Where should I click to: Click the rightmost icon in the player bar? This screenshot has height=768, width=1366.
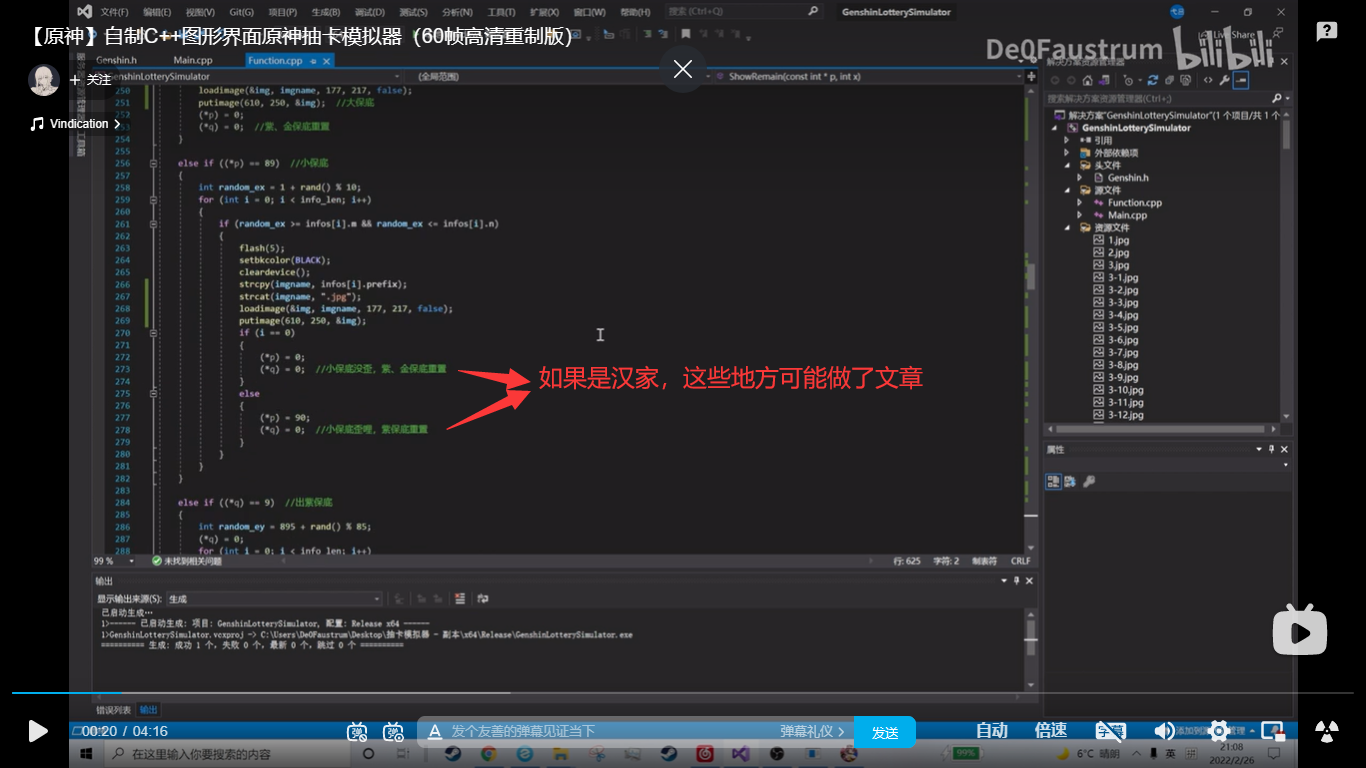click(1326, 731)
